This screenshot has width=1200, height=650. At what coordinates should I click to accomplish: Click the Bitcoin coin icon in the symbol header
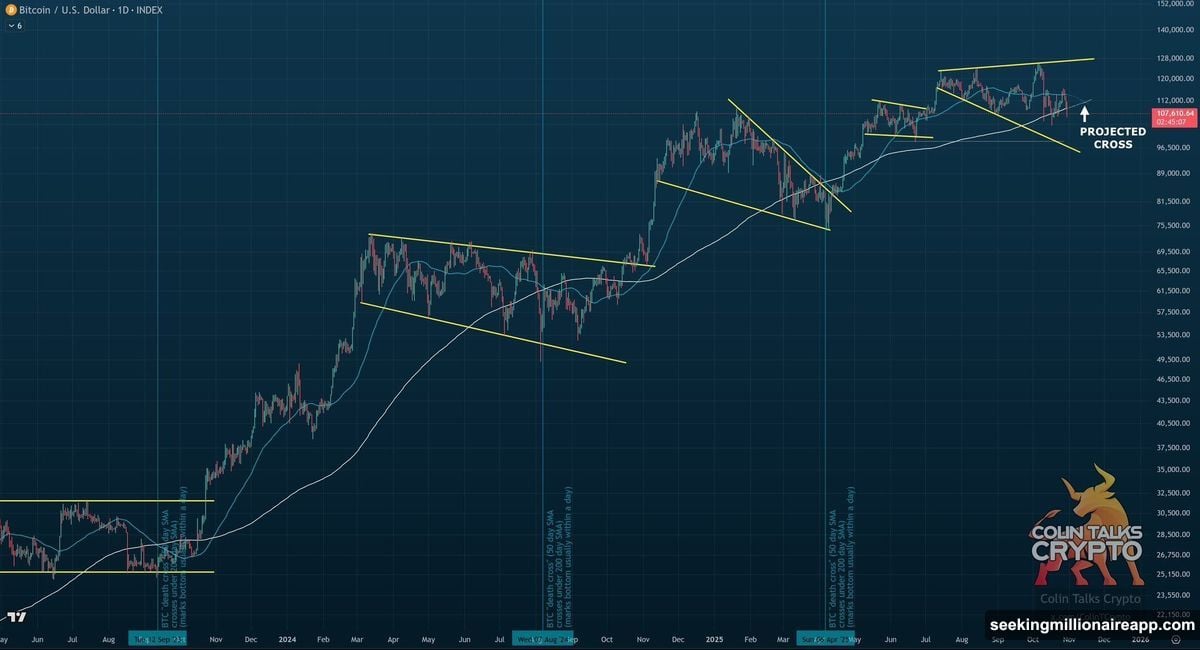(10, 11)
